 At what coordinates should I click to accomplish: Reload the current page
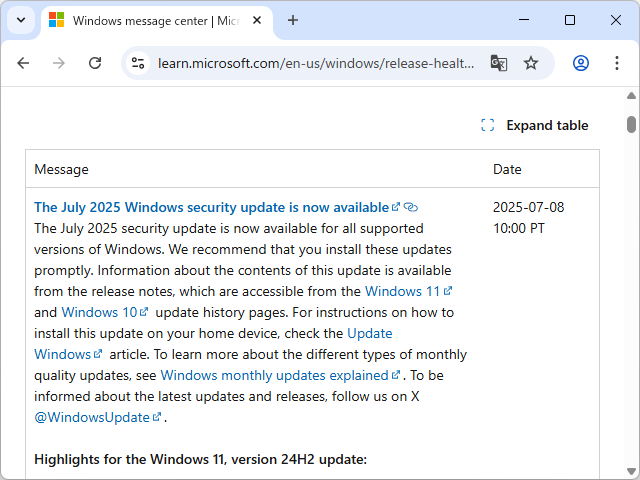(95, 63)
